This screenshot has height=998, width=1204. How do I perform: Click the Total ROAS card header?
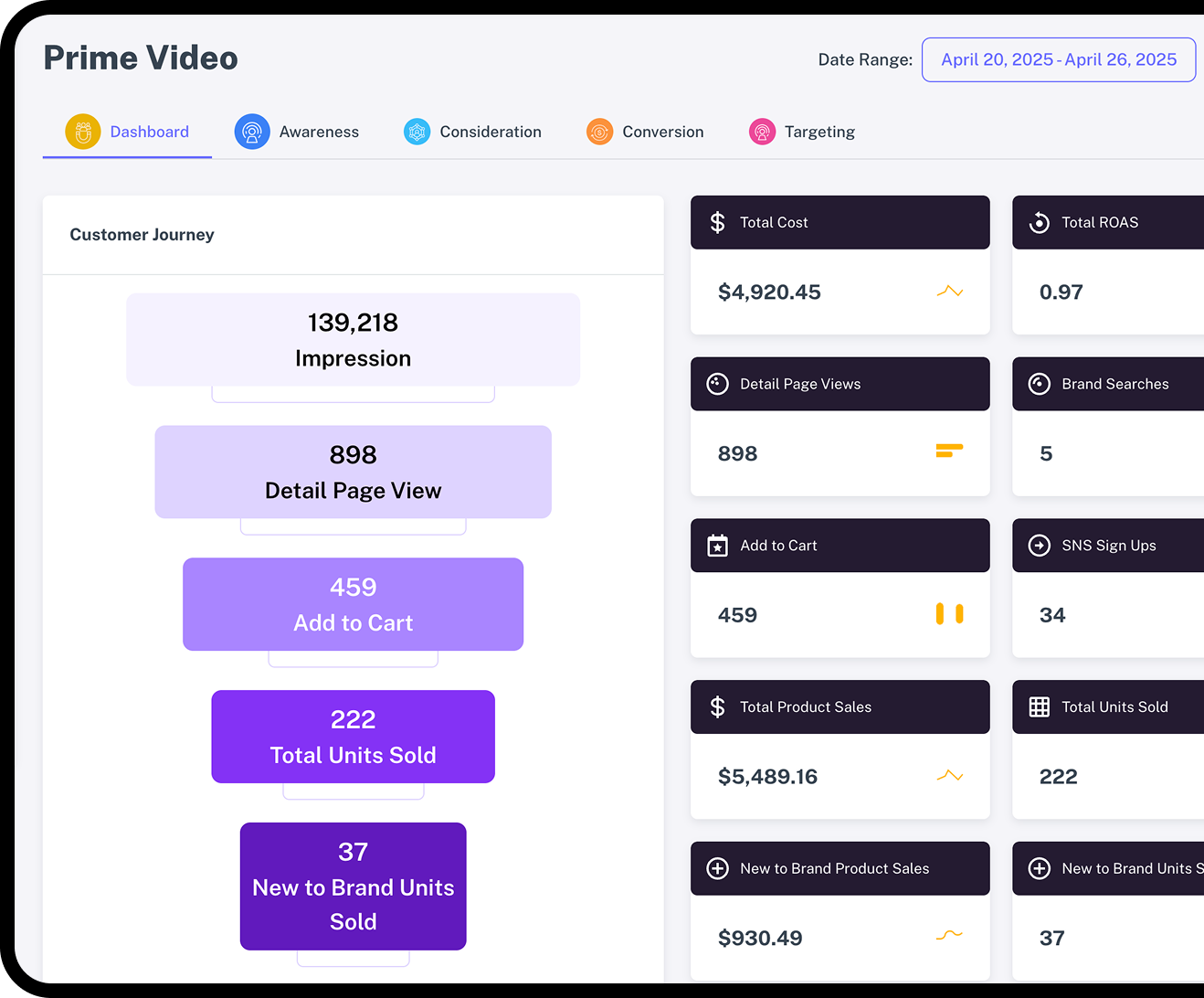click(x=1108, y=222)
